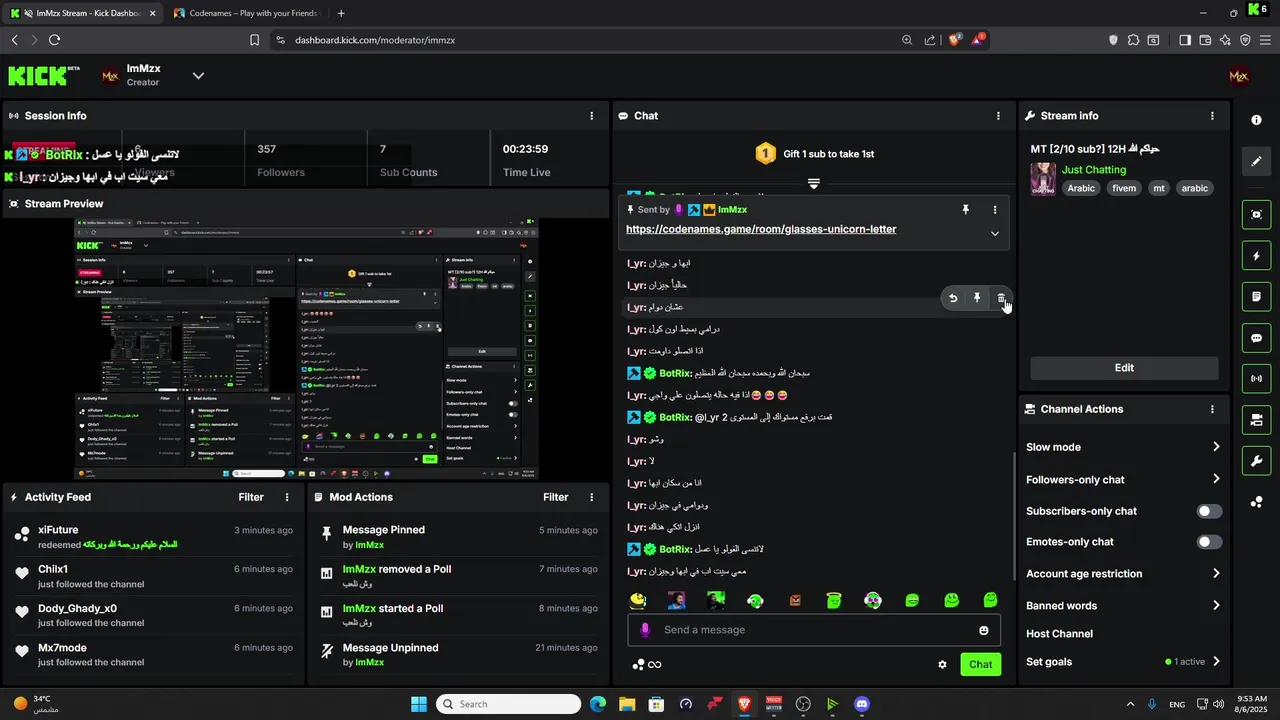Open Brave Leo AI sparkle icon

click(1226, 40)
